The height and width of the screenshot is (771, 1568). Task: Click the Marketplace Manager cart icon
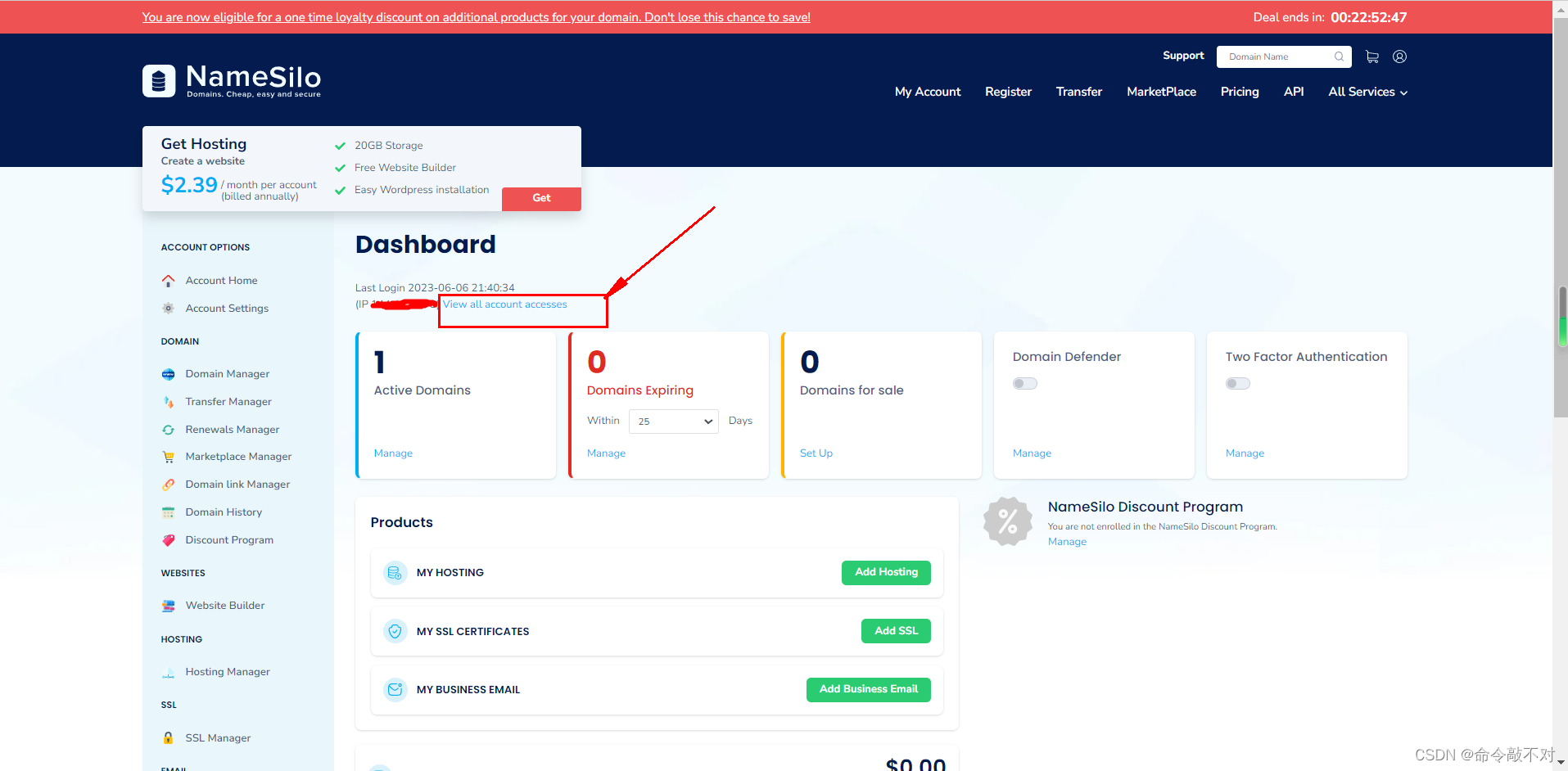[168, 457]
